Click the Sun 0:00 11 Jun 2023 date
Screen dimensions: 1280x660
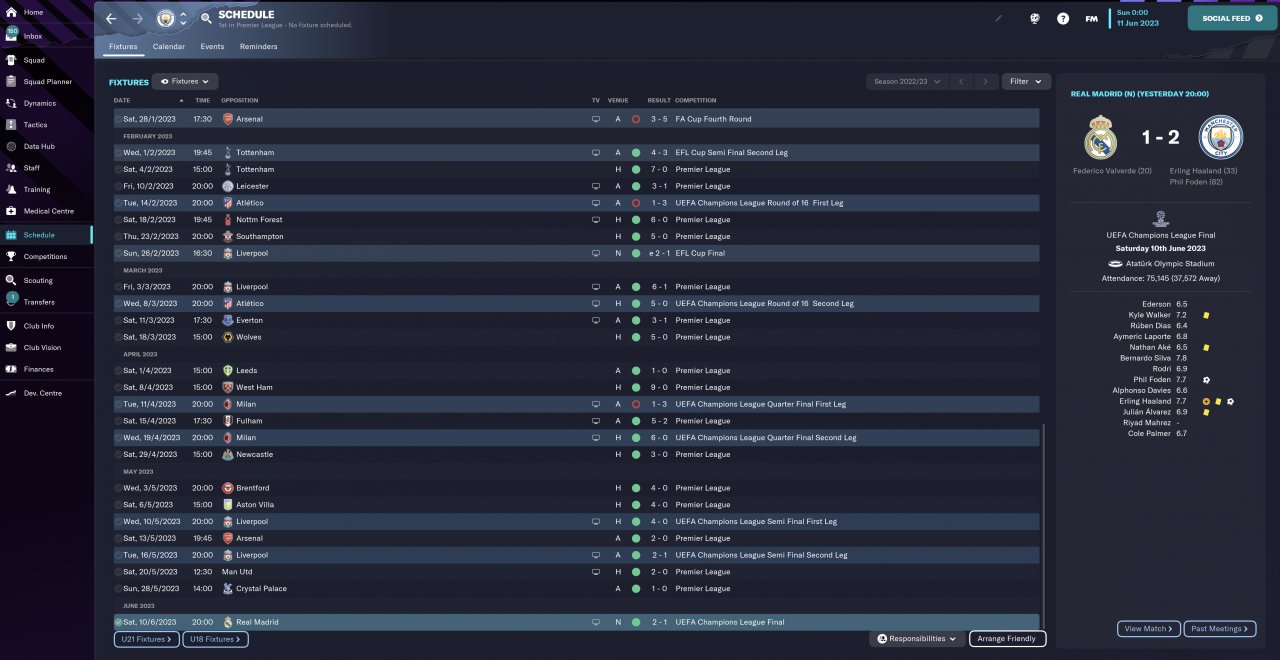tap(1138, 18)
